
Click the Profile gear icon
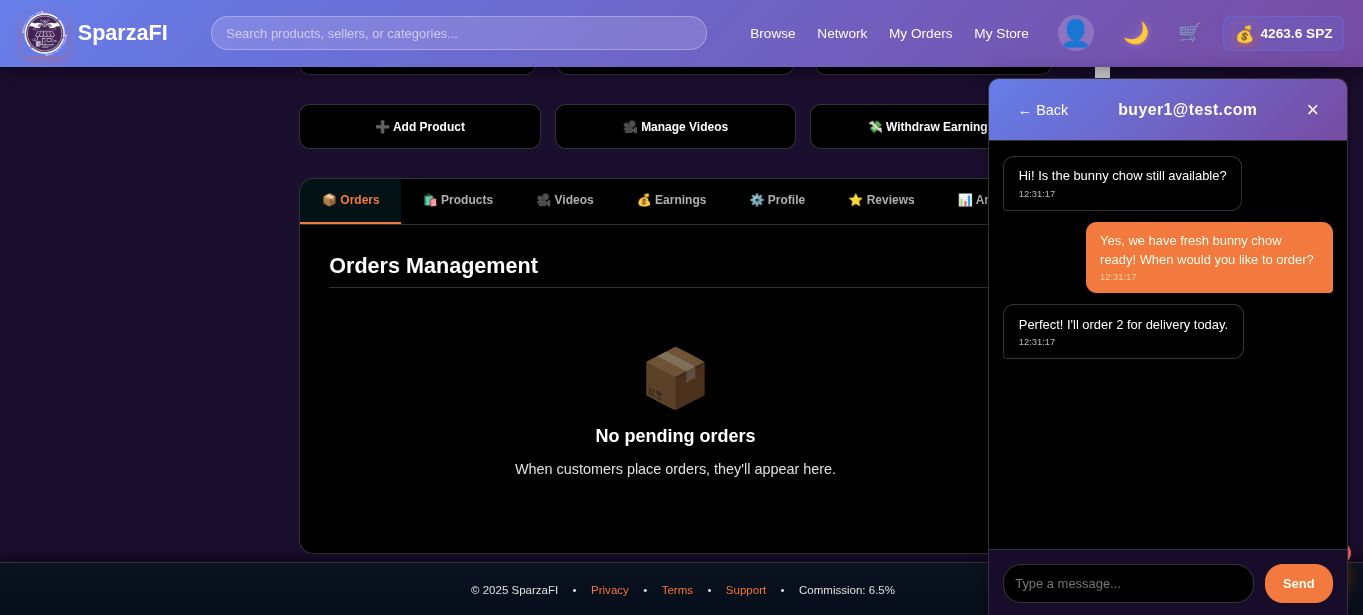tap(756, 200)
